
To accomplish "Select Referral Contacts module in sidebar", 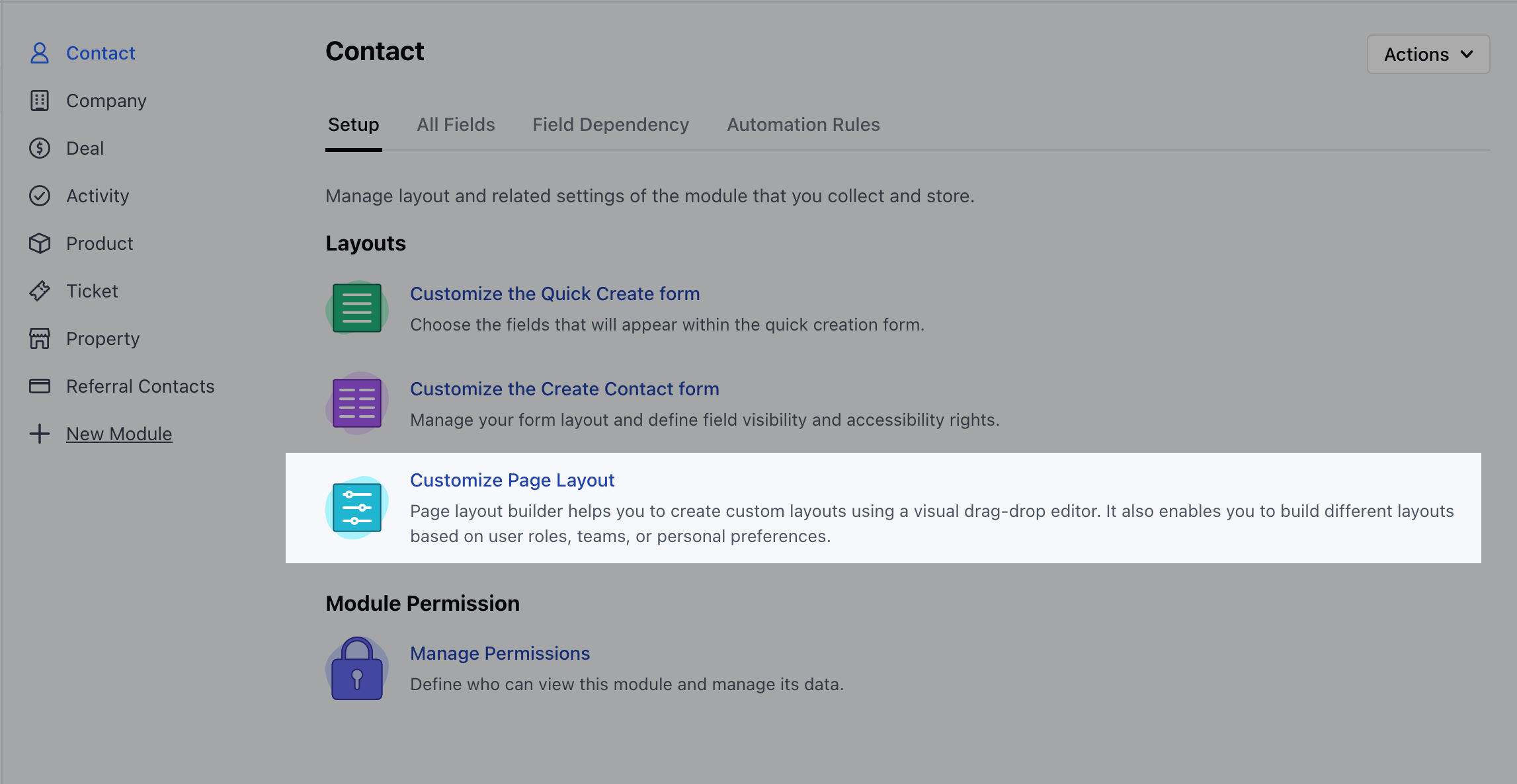I will tap(140, 386).
